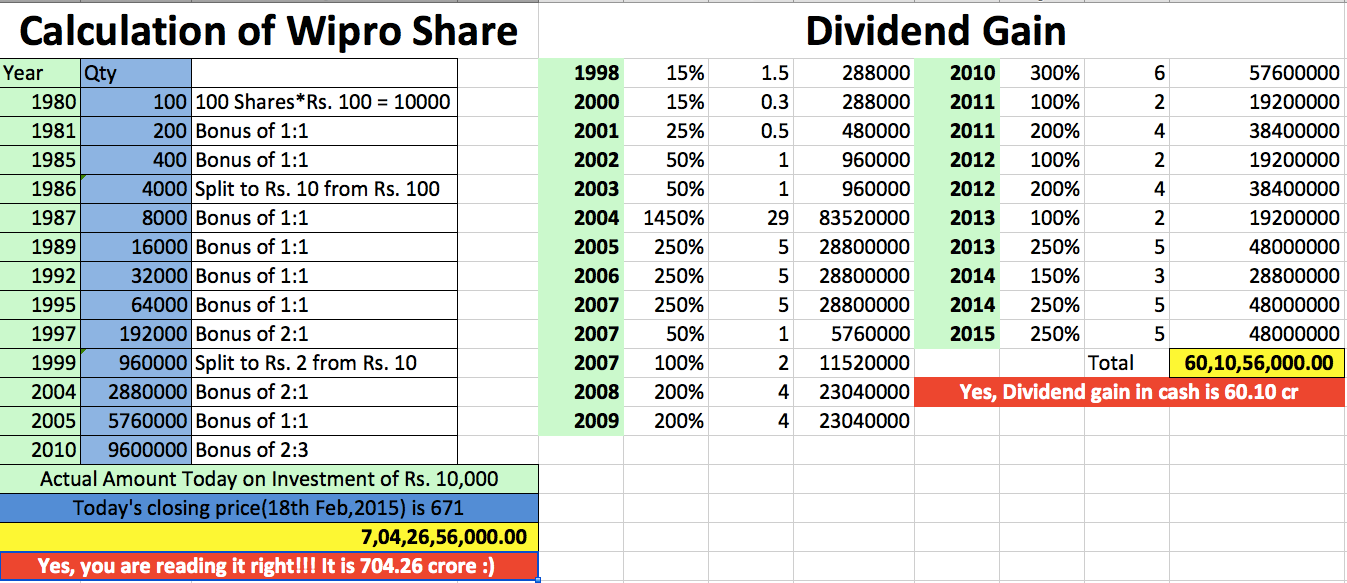Click the dividend amount 57600000
The image size is (1347, 583).
1258,73
